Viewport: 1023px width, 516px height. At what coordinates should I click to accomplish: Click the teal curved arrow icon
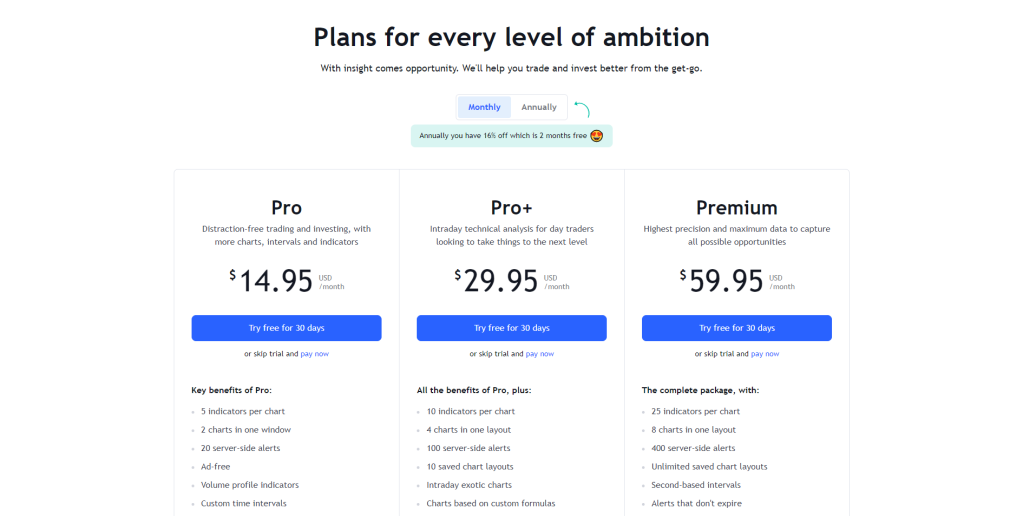pos(582,109)
